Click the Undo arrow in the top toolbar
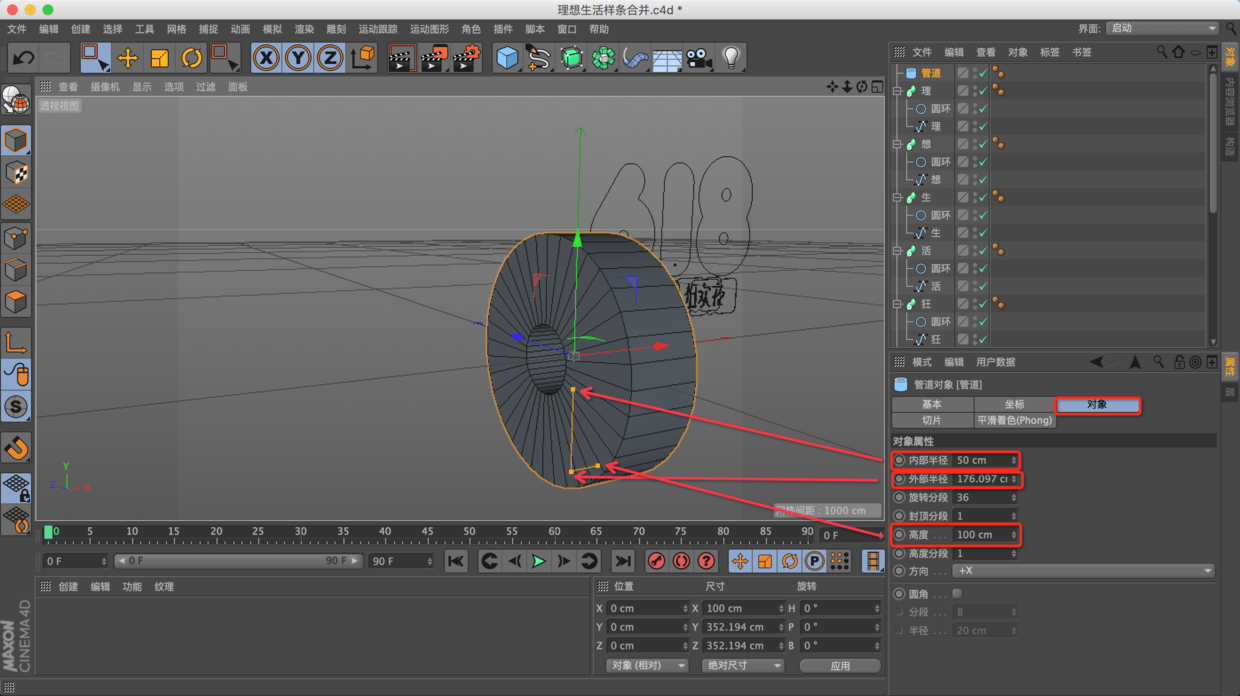The width and height of the screenshot is (1240, 696). click(x=22, y=58)
